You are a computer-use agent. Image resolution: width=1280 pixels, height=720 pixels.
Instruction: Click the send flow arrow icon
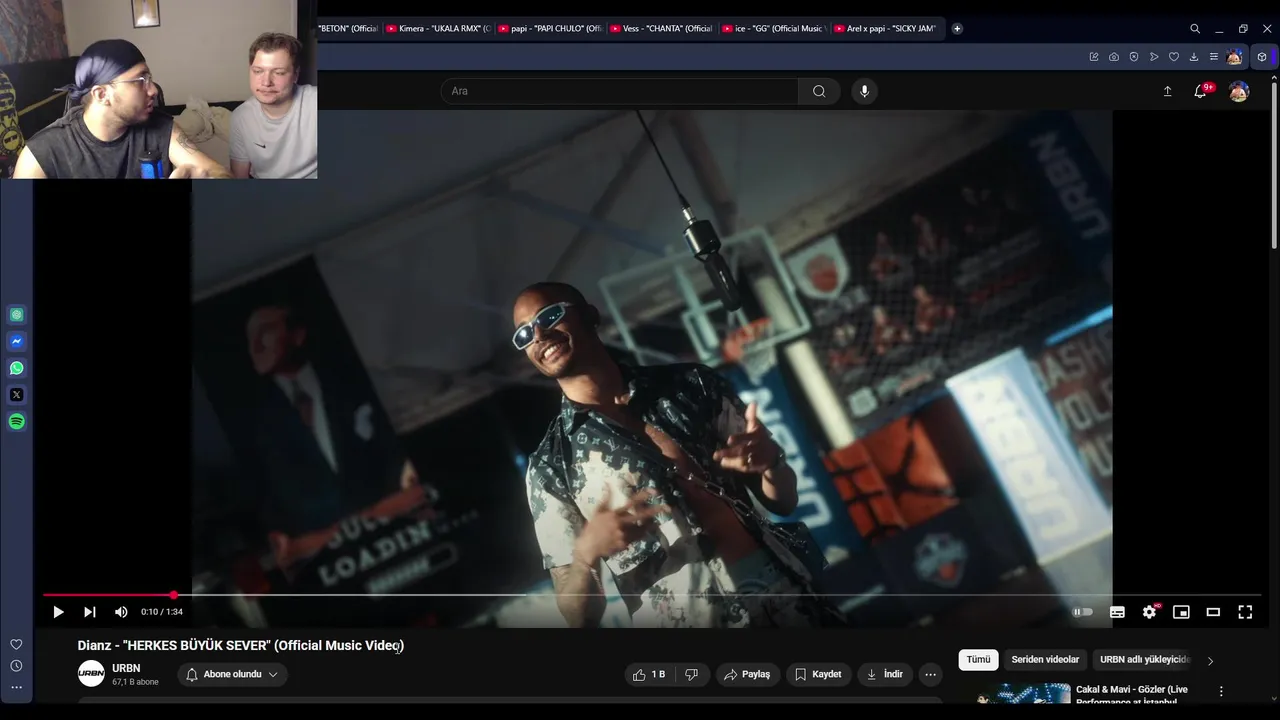click(x=1154, y=57)
